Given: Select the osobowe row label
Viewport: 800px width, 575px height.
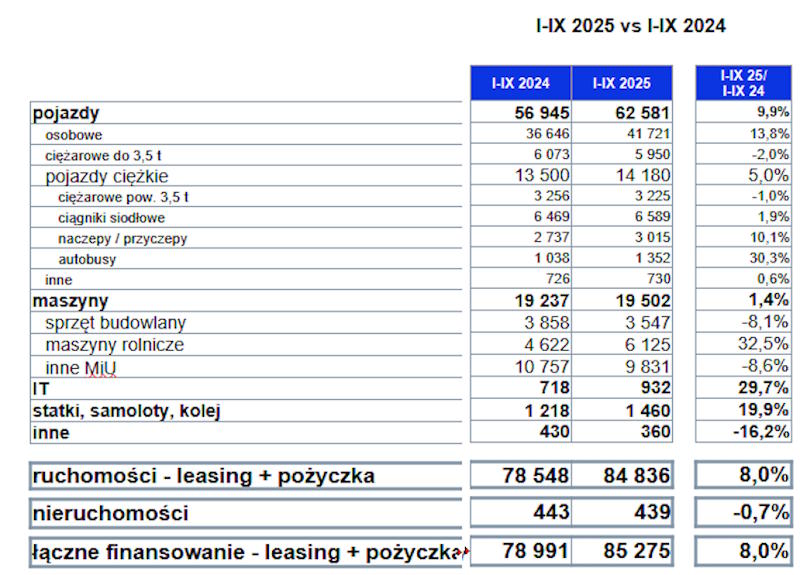Looking at the screenshot, I should (74, 134).
